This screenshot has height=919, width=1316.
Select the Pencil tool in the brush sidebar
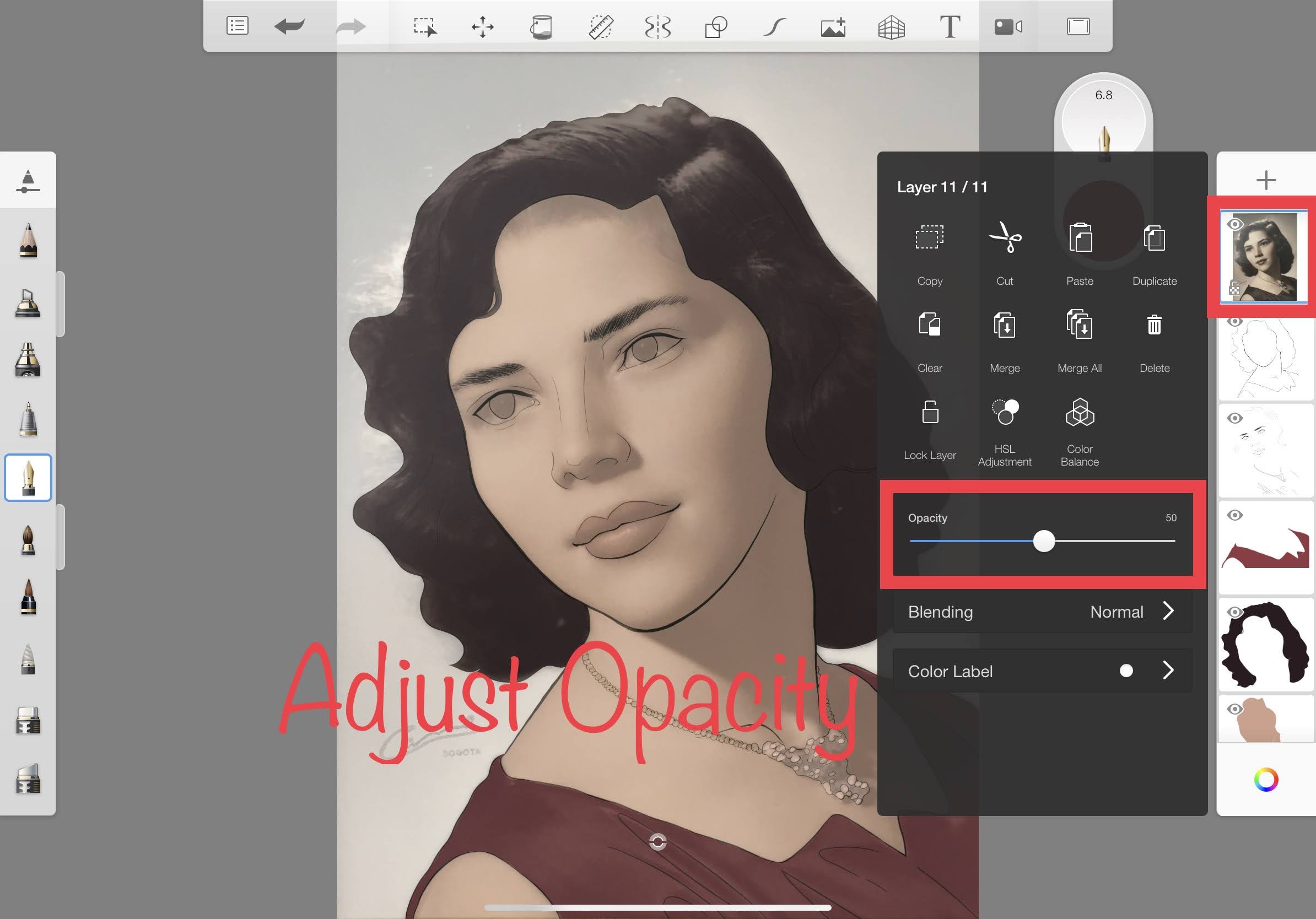tap(28, 241)
